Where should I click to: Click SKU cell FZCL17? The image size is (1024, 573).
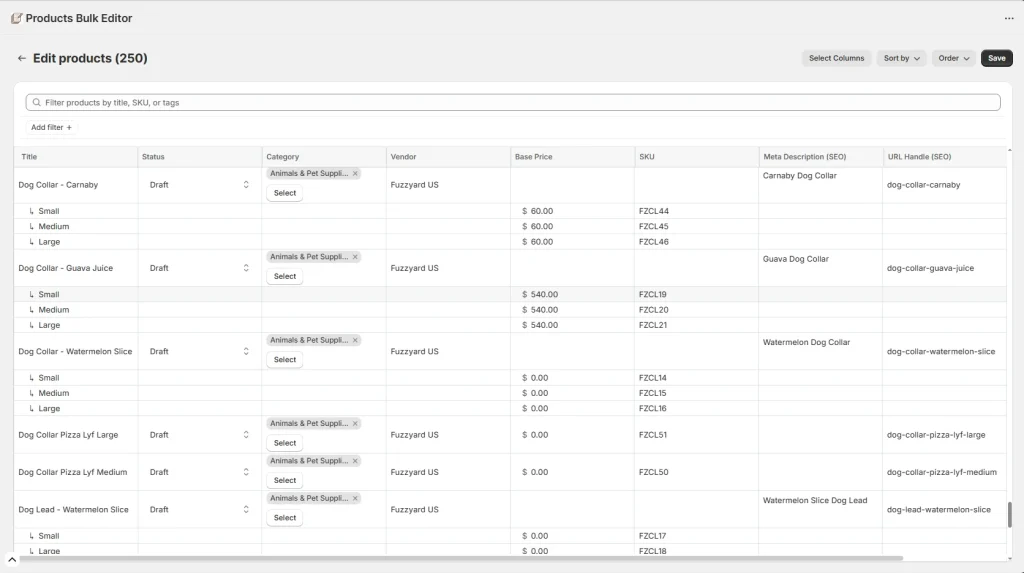coord(697,536)
